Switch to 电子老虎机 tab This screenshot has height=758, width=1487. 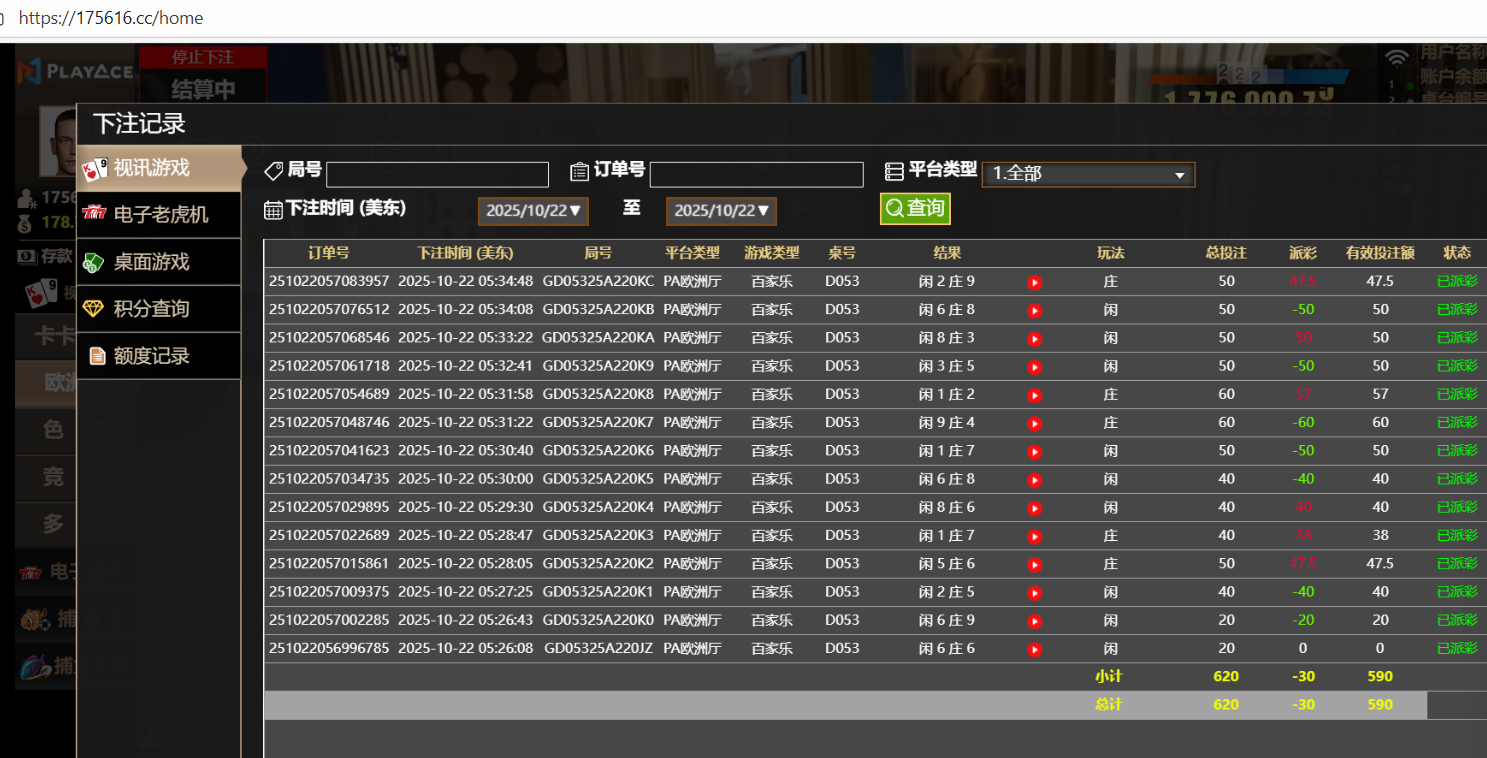(158, 215)
